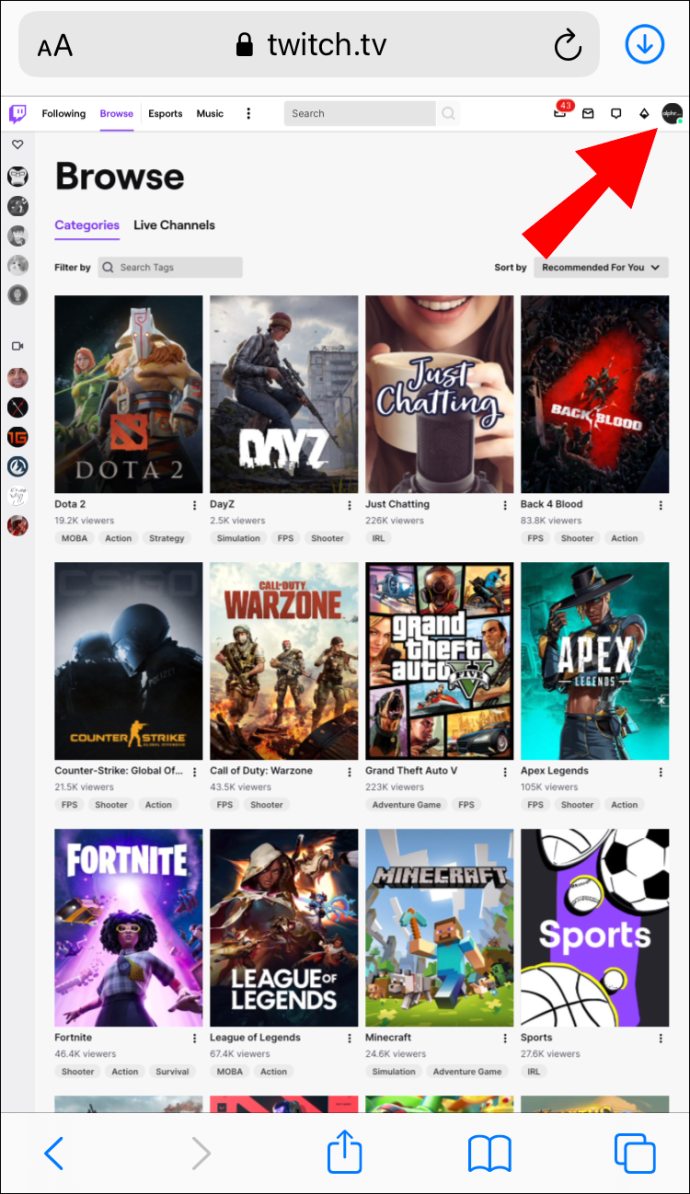This screenshot has width=690, height=1194.
Task: Open the notifications inbox icon
Action: pos(588,113)
